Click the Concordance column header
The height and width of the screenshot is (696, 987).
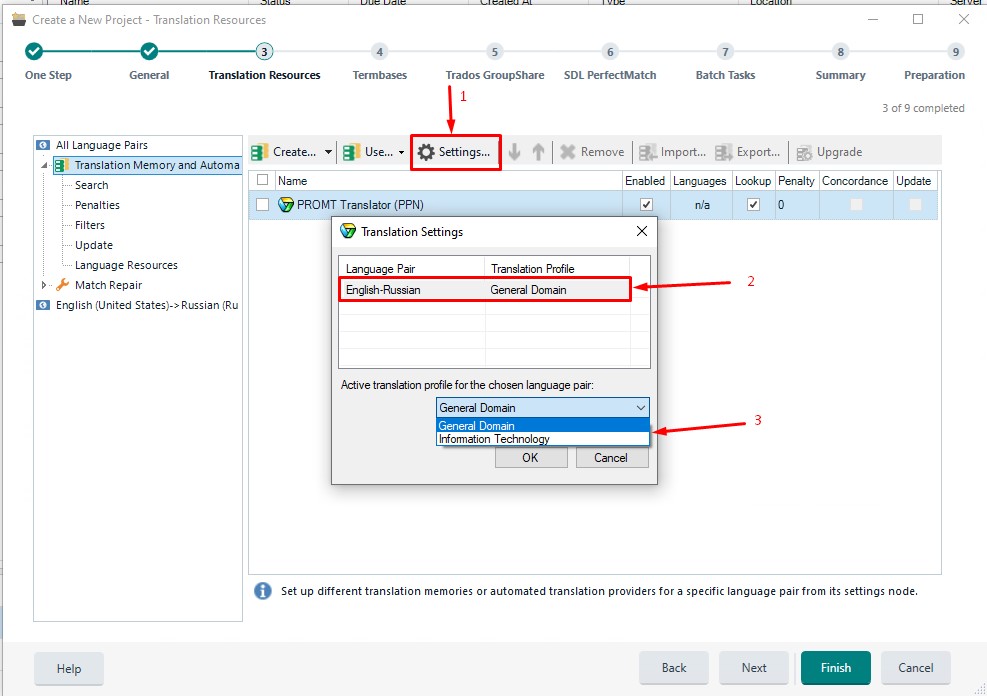coord(855,181)
